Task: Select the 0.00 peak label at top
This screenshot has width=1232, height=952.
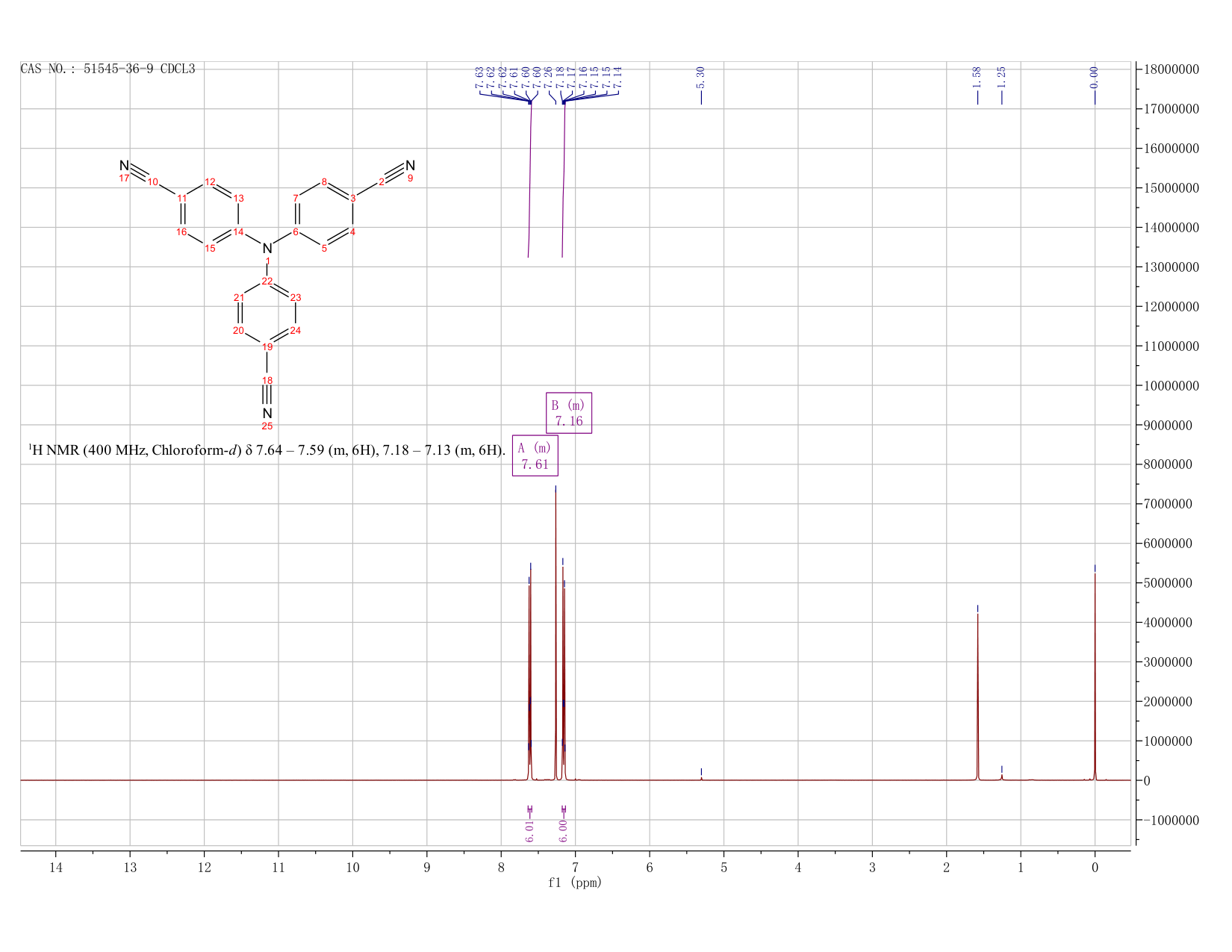Action: click(x=1095, y=75)
